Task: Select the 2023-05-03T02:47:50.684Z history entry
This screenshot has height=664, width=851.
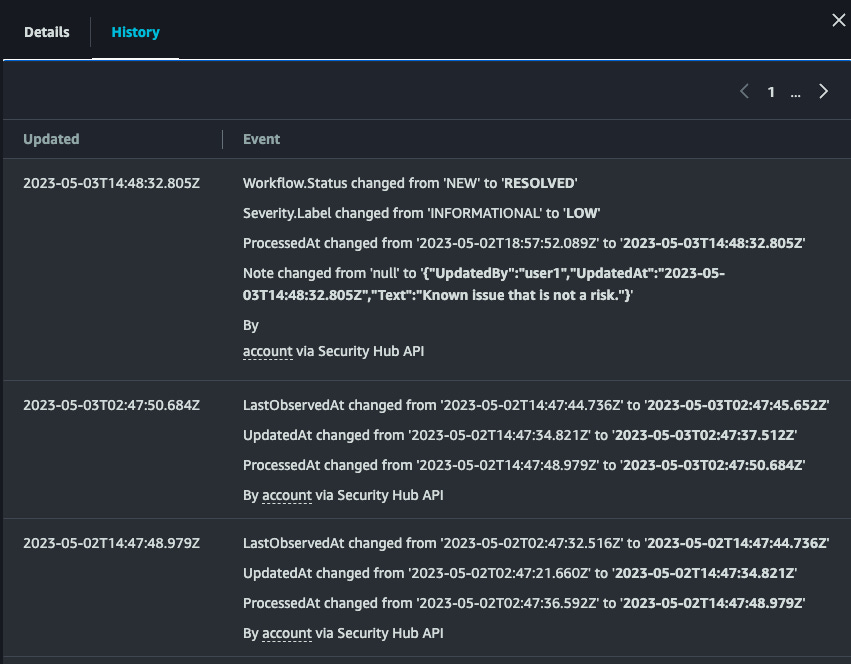Action: click(x=111, y=405)
